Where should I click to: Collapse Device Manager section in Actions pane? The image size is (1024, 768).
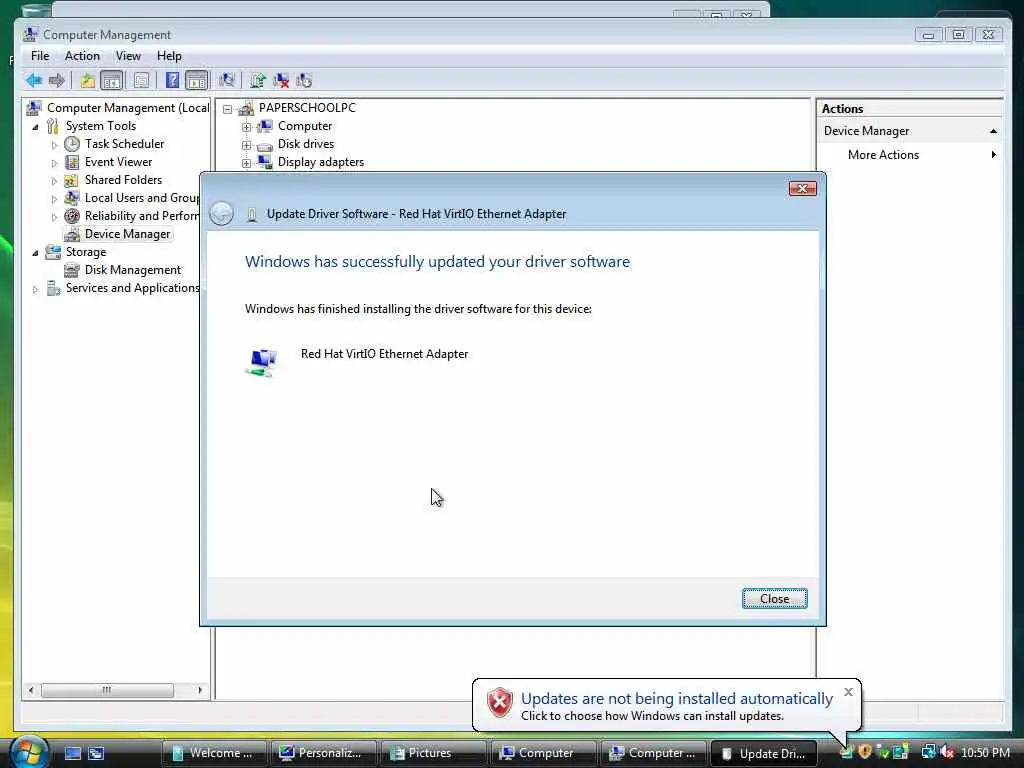(993, 131)
